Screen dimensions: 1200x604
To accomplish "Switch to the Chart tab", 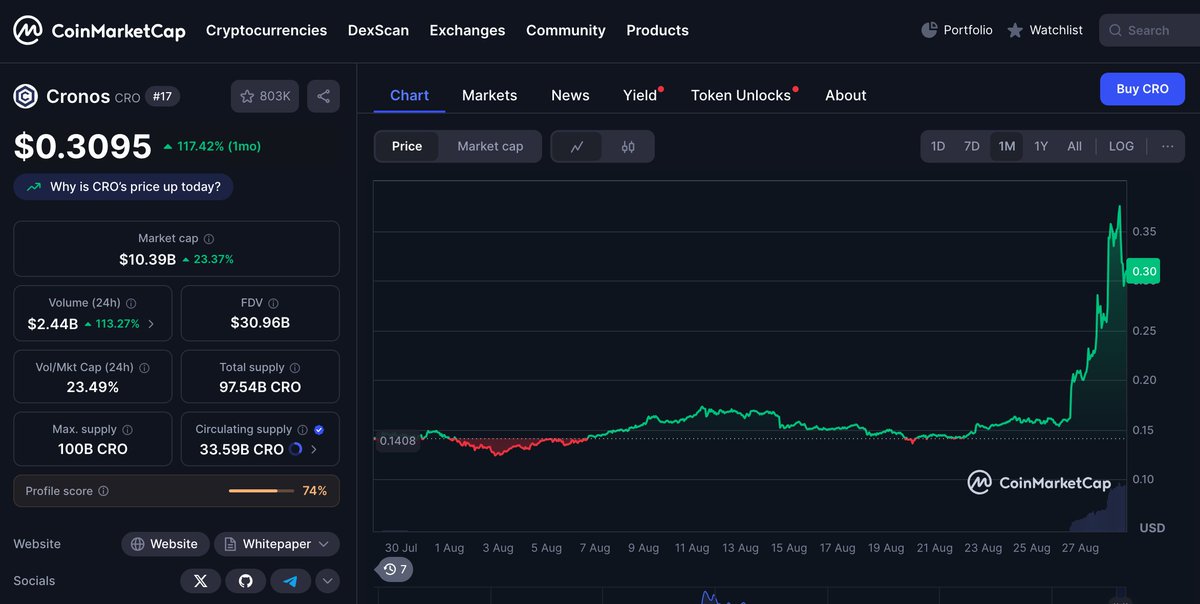I will click(409, 95).
